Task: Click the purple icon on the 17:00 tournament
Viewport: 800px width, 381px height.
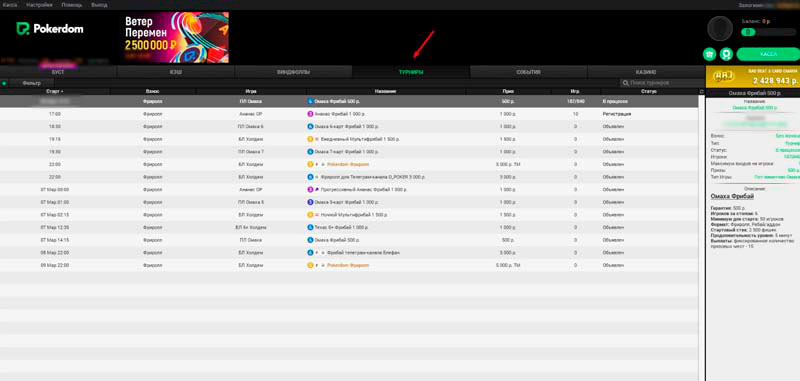Action: (x=310, y=114)
